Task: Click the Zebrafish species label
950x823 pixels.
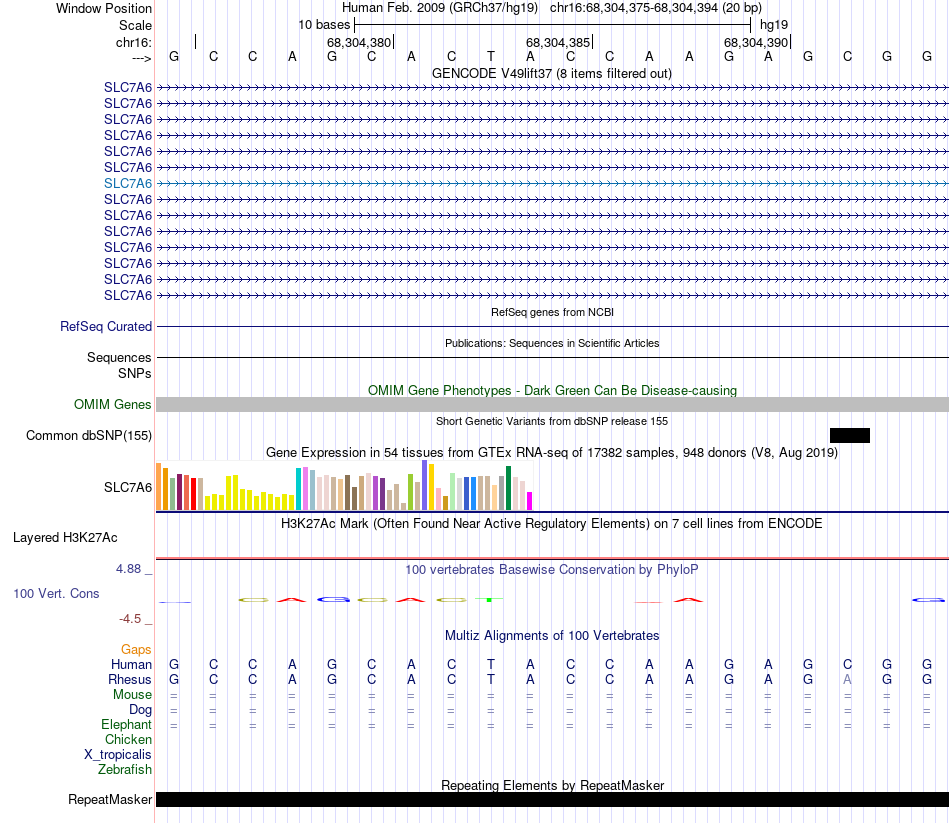Action: [125, 769]
